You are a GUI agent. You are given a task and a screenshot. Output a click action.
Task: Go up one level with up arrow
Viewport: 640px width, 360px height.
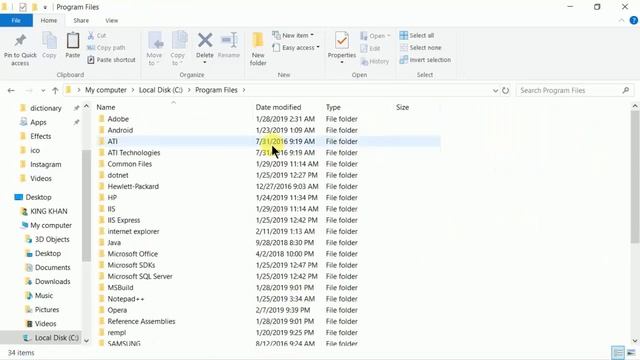pos(55,90)
